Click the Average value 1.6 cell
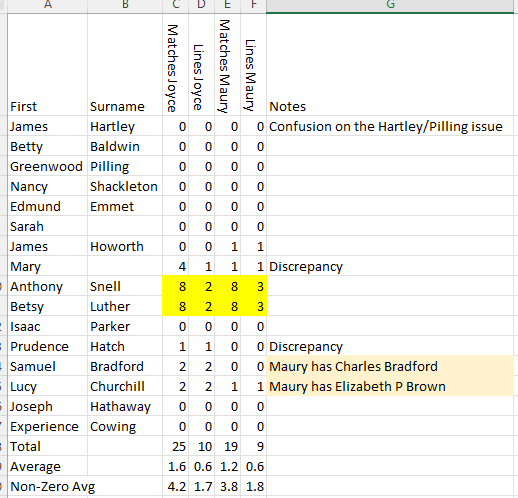Screen dimensions: 518x498 click(175, 466)
